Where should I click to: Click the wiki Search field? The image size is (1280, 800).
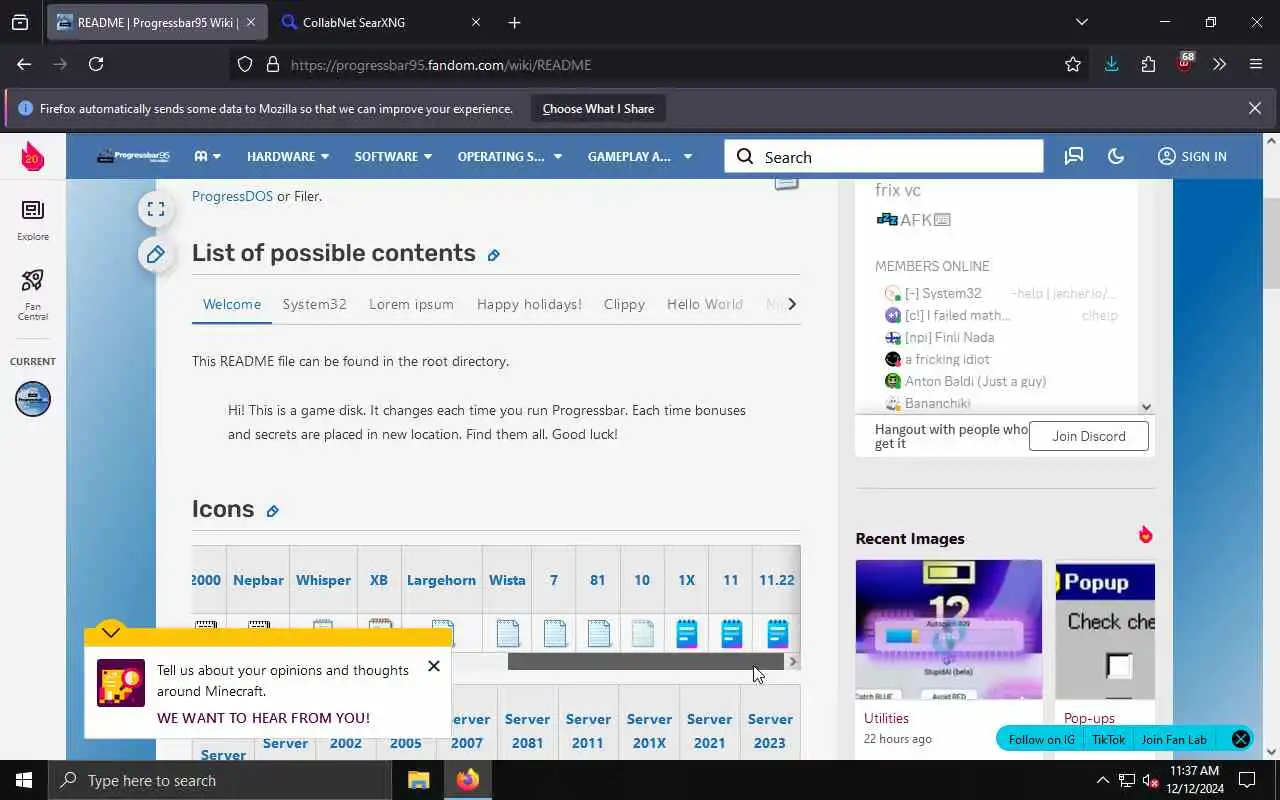click(884, 156)
